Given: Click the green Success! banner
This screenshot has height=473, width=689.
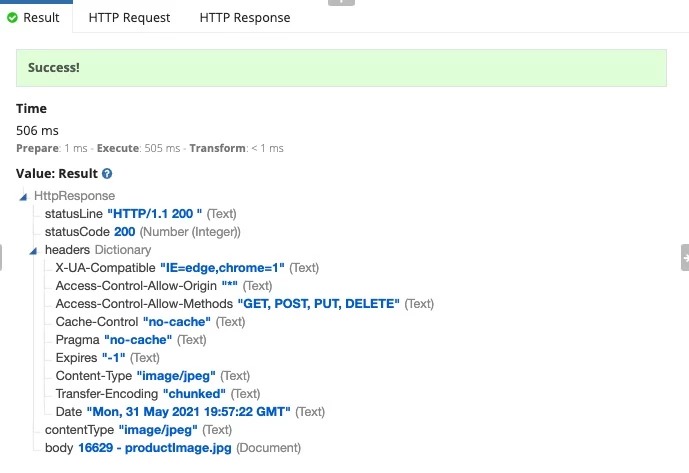Looking at the screenshot, I should point(341,68).
